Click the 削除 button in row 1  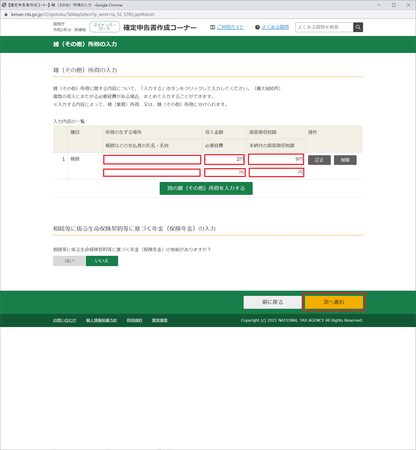(x=345, y=160)
